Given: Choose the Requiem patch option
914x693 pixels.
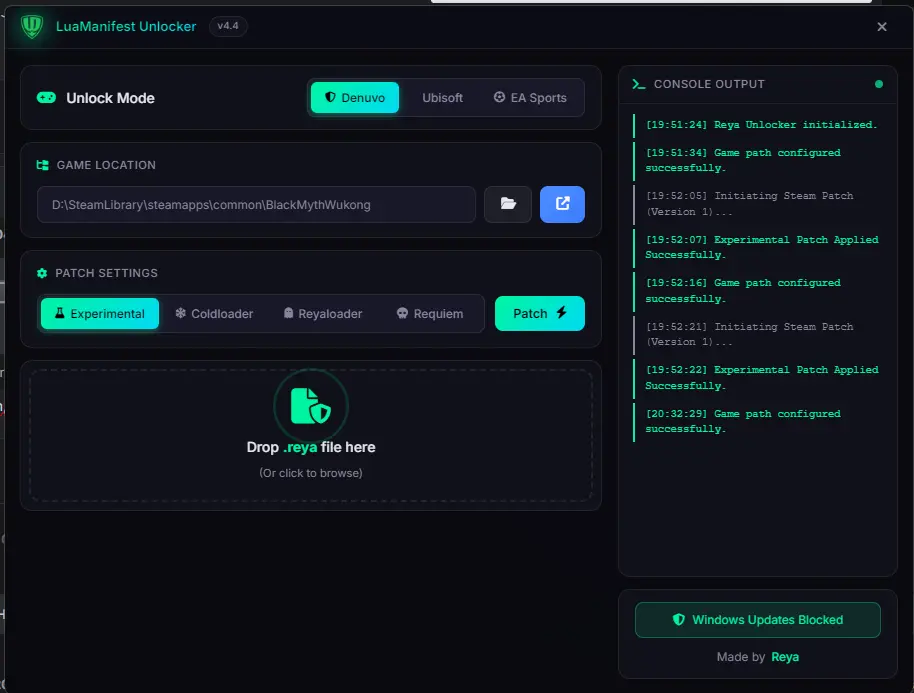Looking at the screenshot, I should click(430, 314).
